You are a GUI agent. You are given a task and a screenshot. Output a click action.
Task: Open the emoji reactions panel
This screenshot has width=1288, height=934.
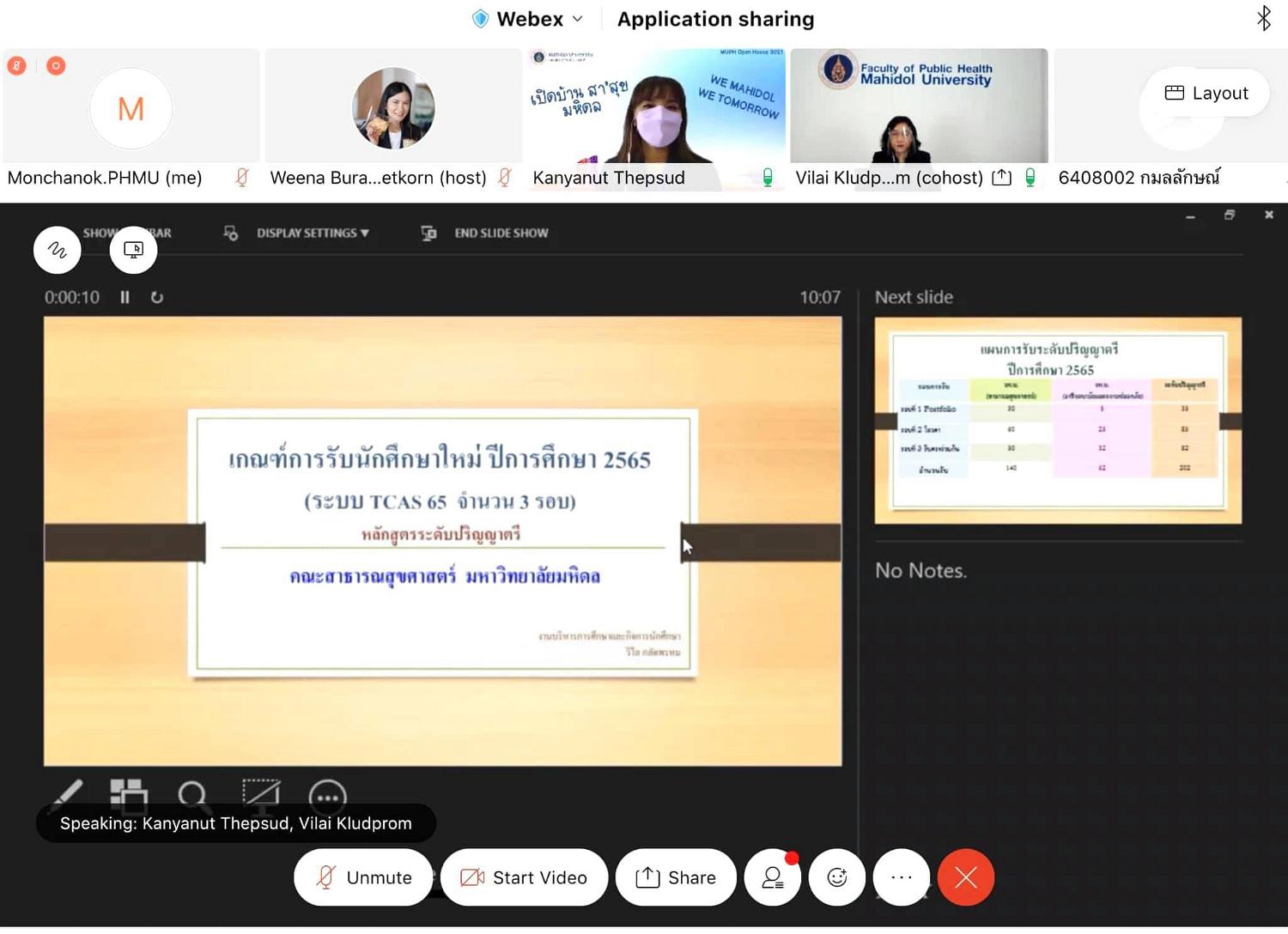837,877
